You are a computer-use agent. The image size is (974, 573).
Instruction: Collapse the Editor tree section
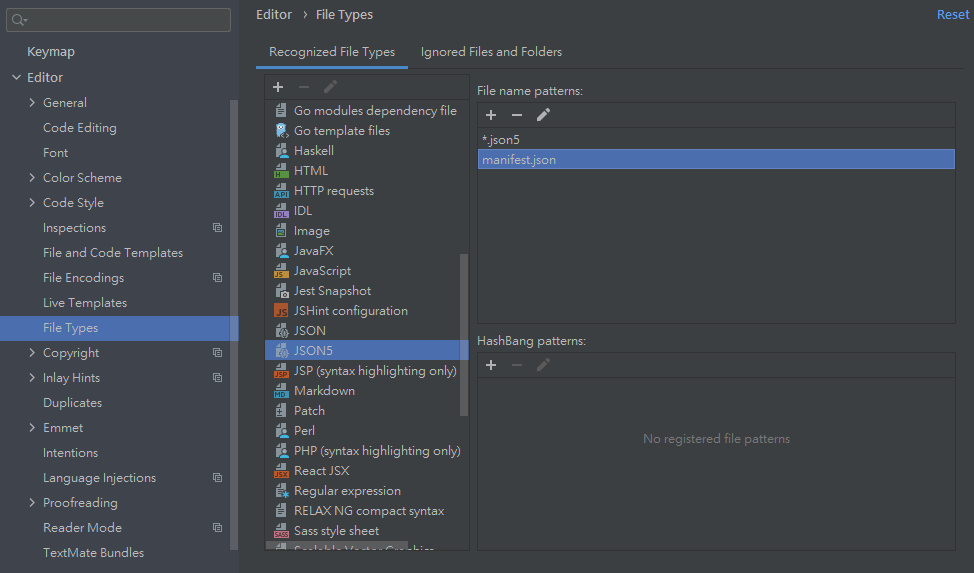tap(16, 77)
